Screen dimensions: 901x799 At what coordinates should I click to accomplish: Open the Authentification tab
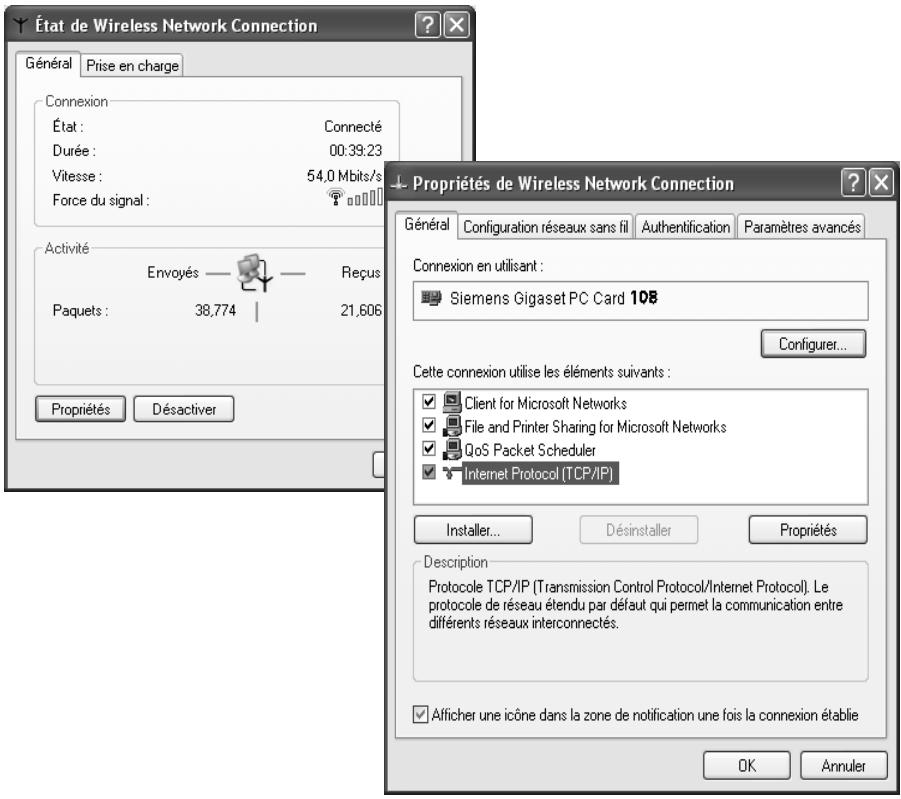tap(685, 227)
